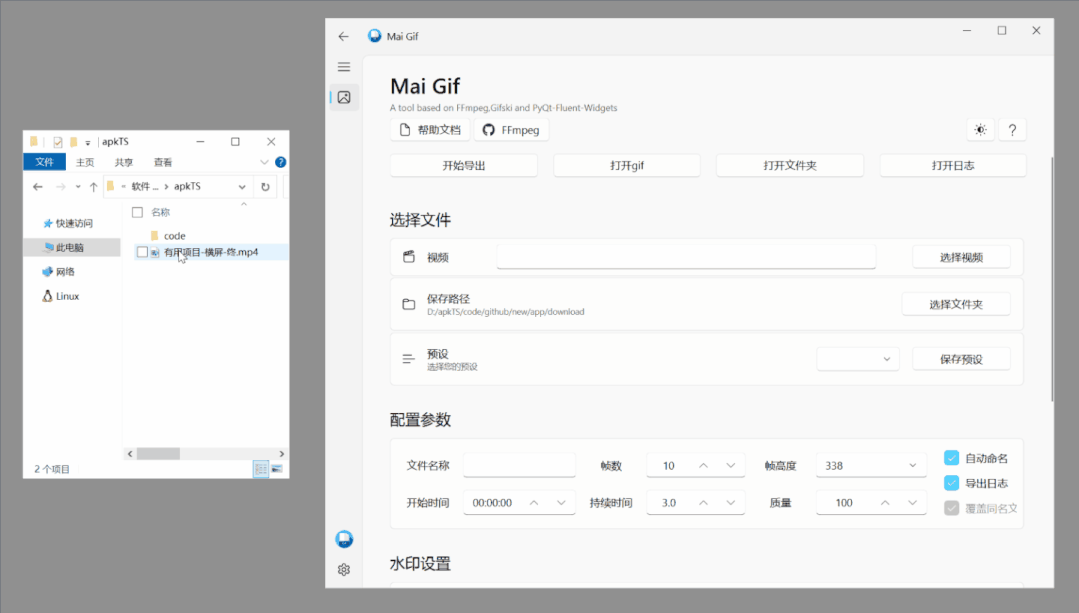
Task: Click the 打开日志 button
Action: click(x=953, y=166)
